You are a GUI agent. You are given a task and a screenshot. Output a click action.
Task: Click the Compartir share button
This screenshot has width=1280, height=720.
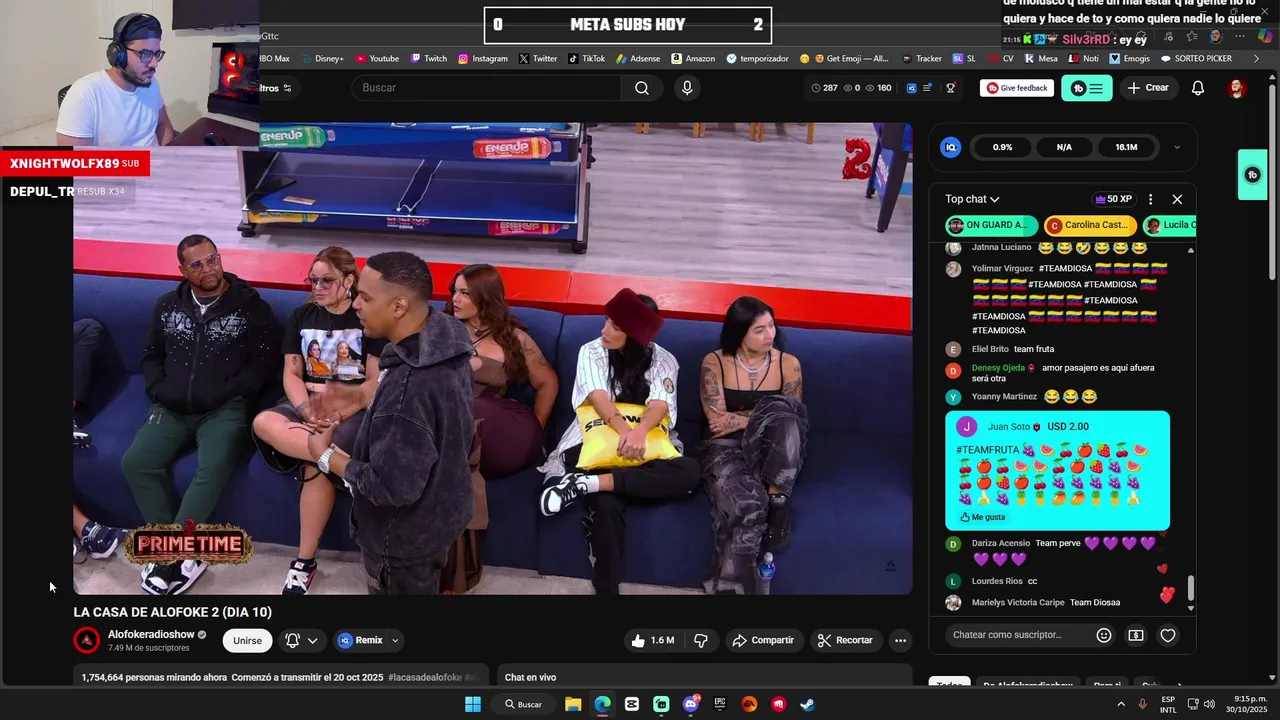click(763, 640)
